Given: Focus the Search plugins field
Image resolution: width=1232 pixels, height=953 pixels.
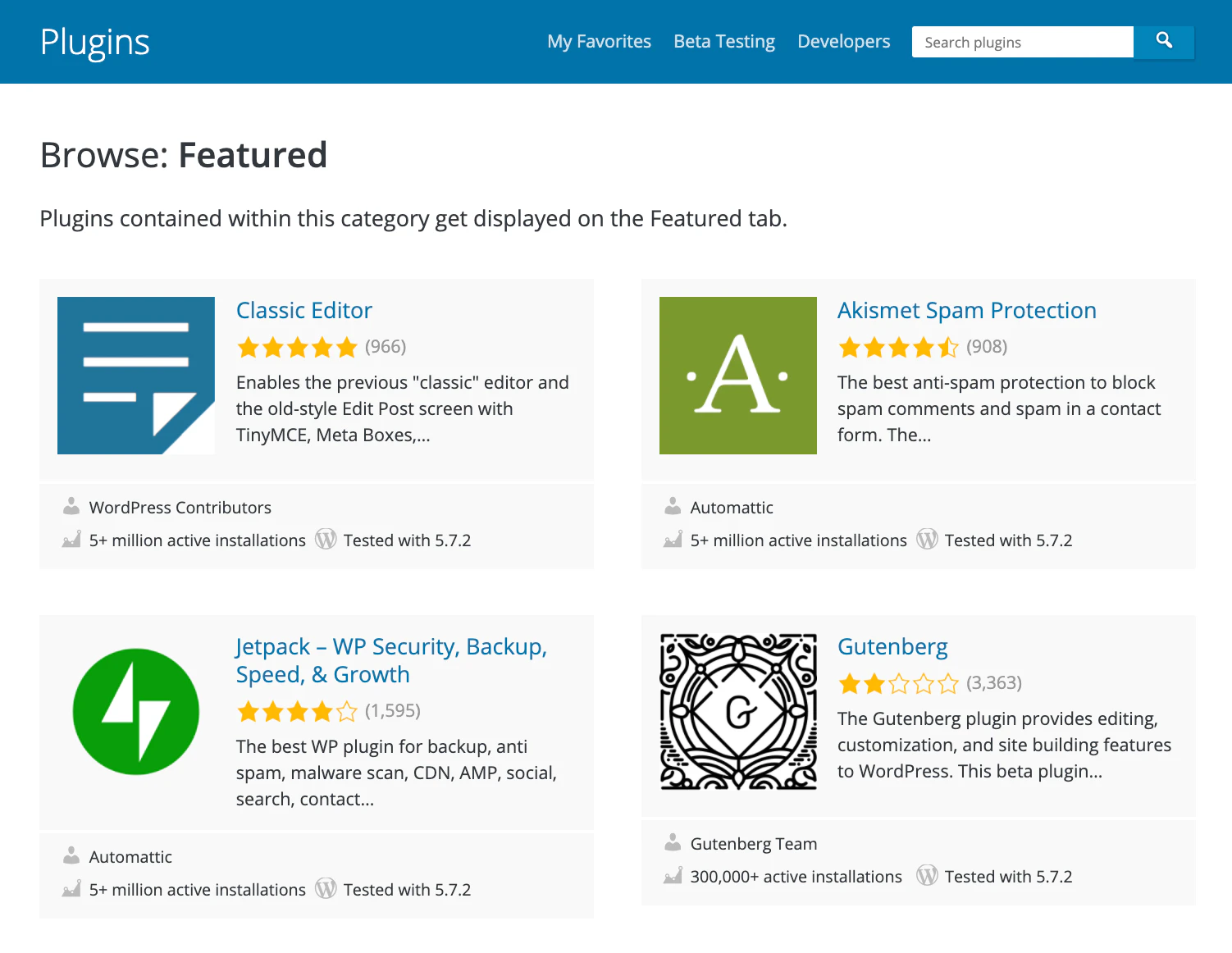Looking at the screenshot, I should (x=1023, y=42).
